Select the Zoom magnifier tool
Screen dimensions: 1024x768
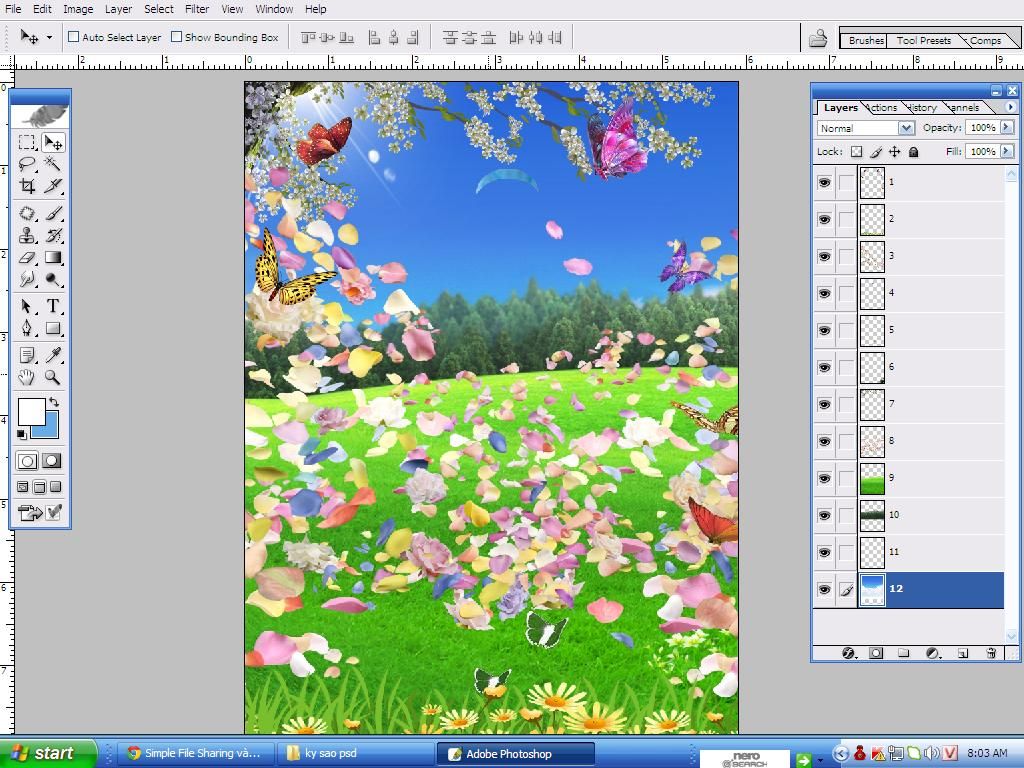tap(53, 377)
